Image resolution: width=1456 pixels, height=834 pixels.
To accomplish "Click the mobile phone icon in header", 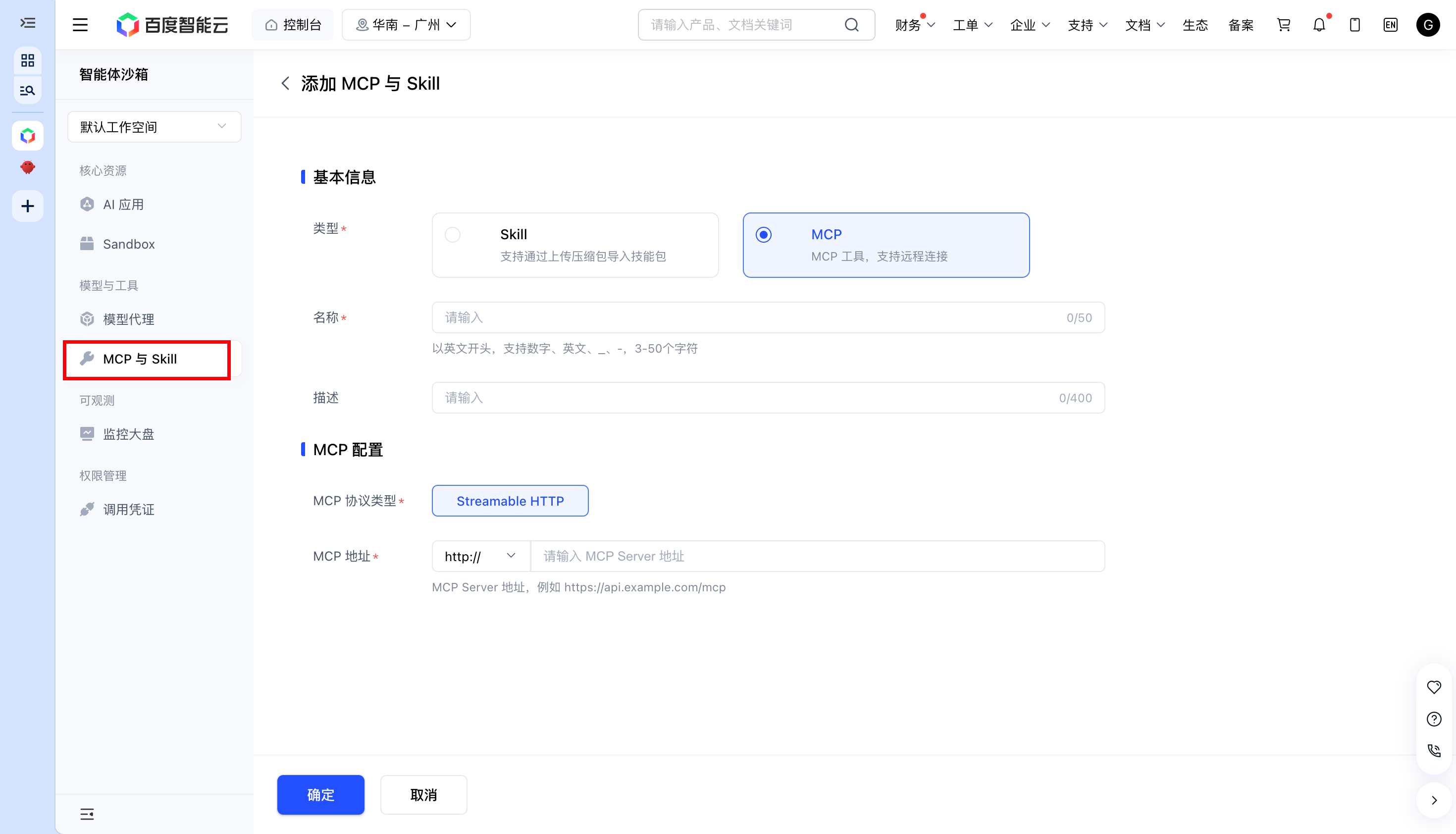I will [x=1354, y=25].
